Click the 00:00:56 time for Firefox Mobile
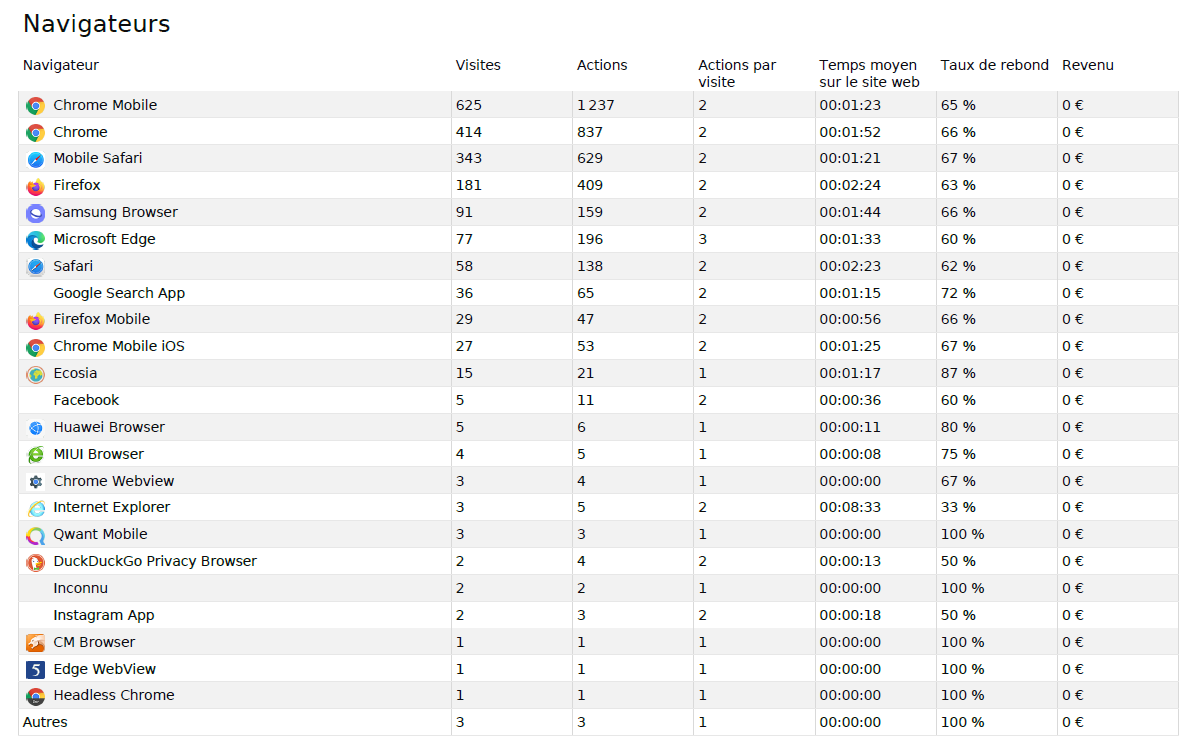 pyautogui.click(x=850, y=319)
